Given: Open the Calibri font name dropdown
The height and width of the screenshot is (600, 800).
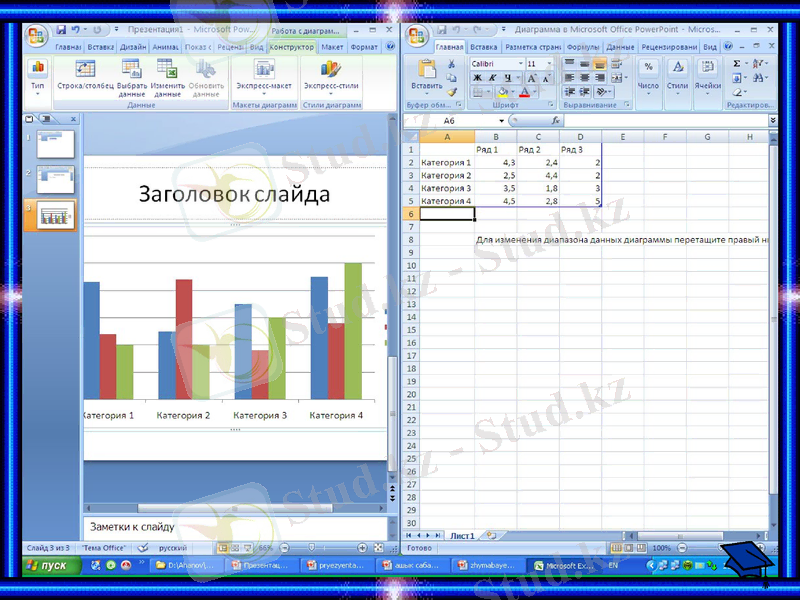Looking at the screenshot, I should click(523, 62).
